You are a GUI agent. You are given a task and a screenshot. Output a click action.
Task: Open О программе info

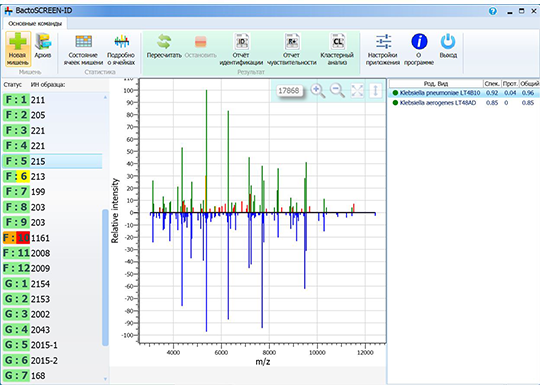pyautogui.click(x=419, y=49)
